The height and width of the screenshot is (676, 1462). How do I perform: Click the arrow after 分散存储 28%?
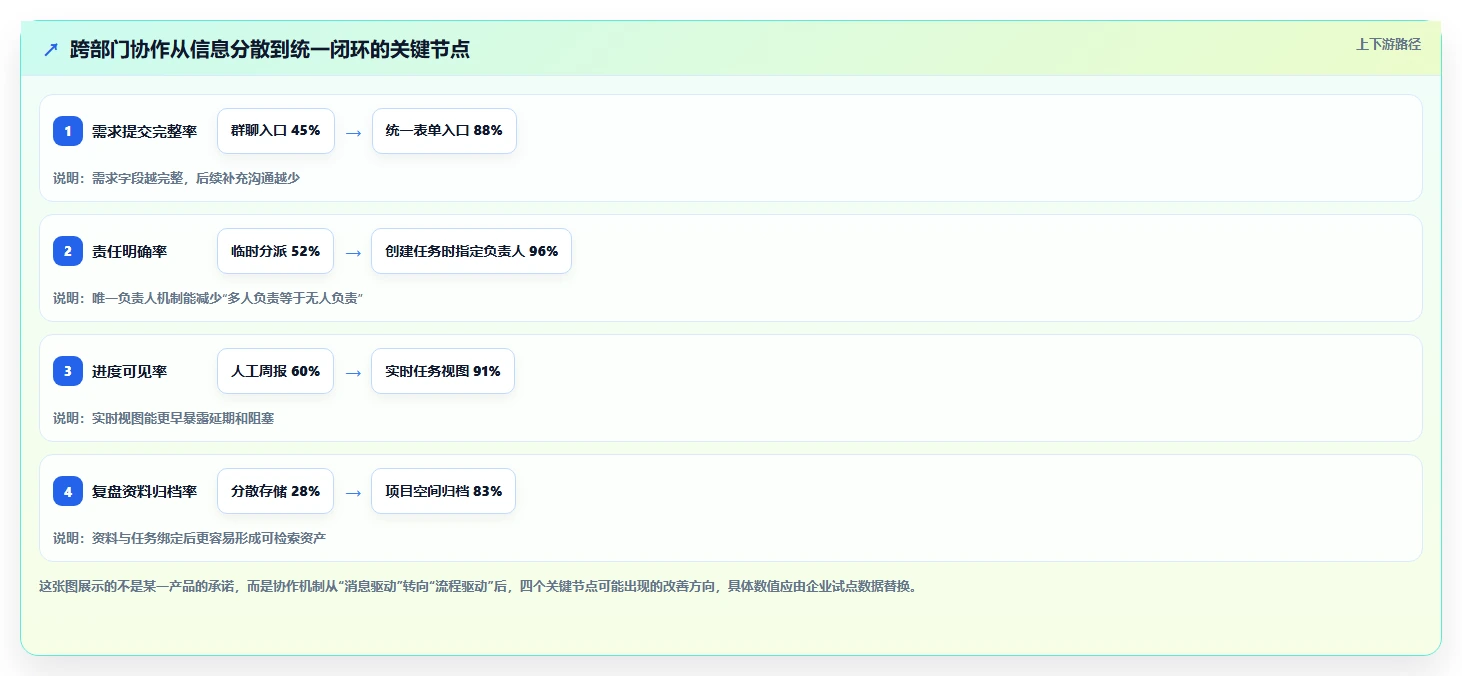coord(353,492)
